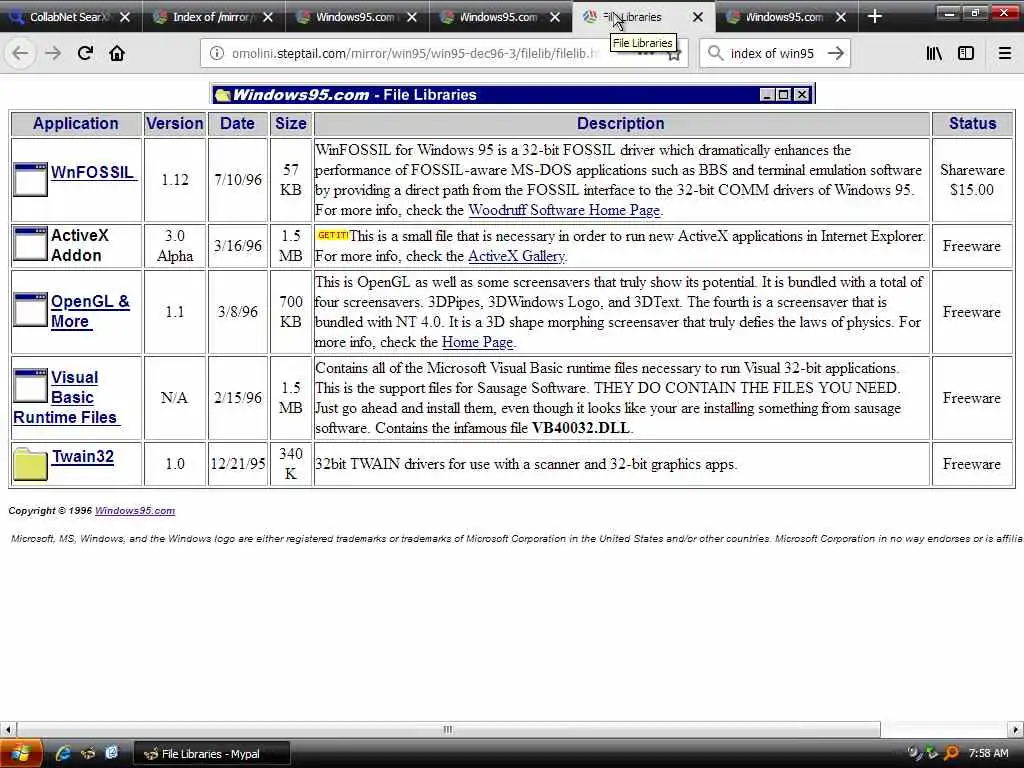1024x768 pixels.
Task: Click the taskbar clock showing 7:58 AM
Action: (x=988, y=754)
